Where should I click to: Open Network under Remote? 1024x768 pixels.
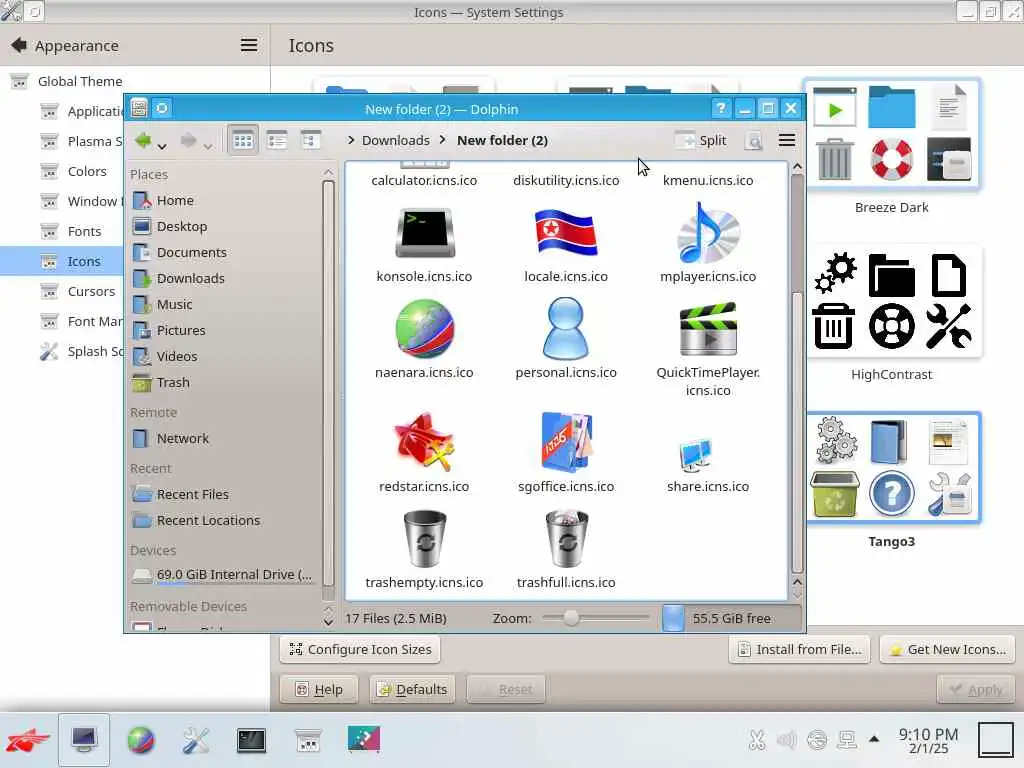182,439
